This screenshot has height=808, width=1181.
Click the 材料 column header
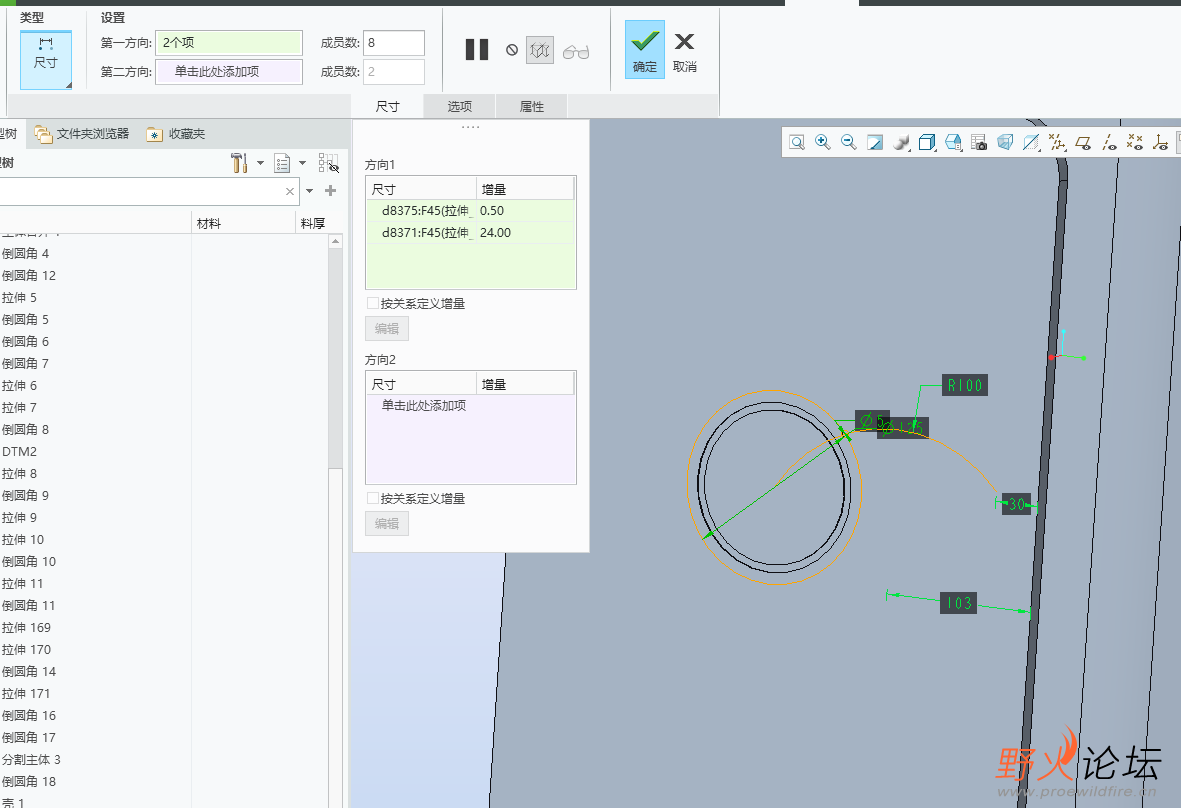(x=243, y=224)
